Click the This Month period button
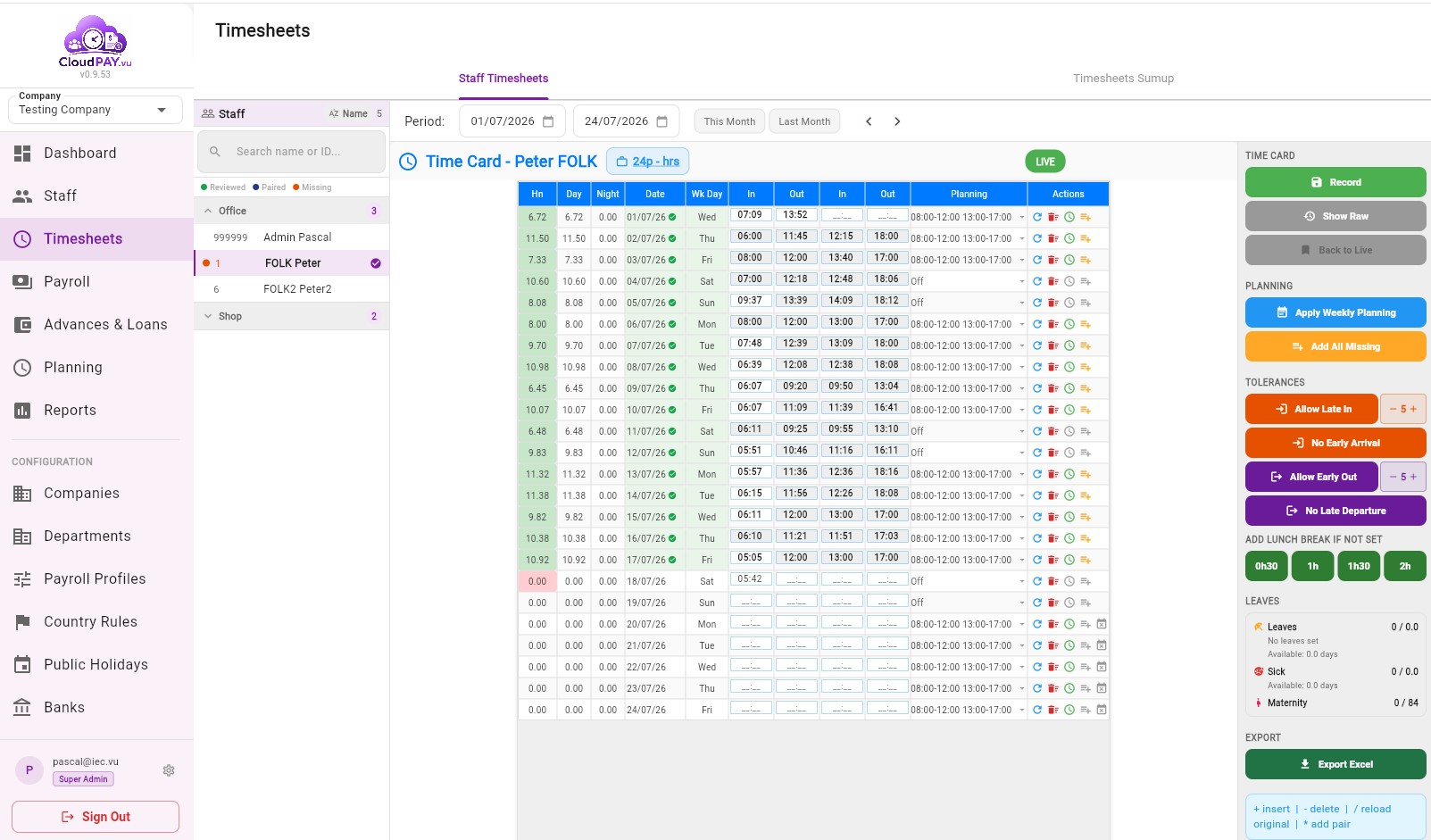 coord(729,121)
